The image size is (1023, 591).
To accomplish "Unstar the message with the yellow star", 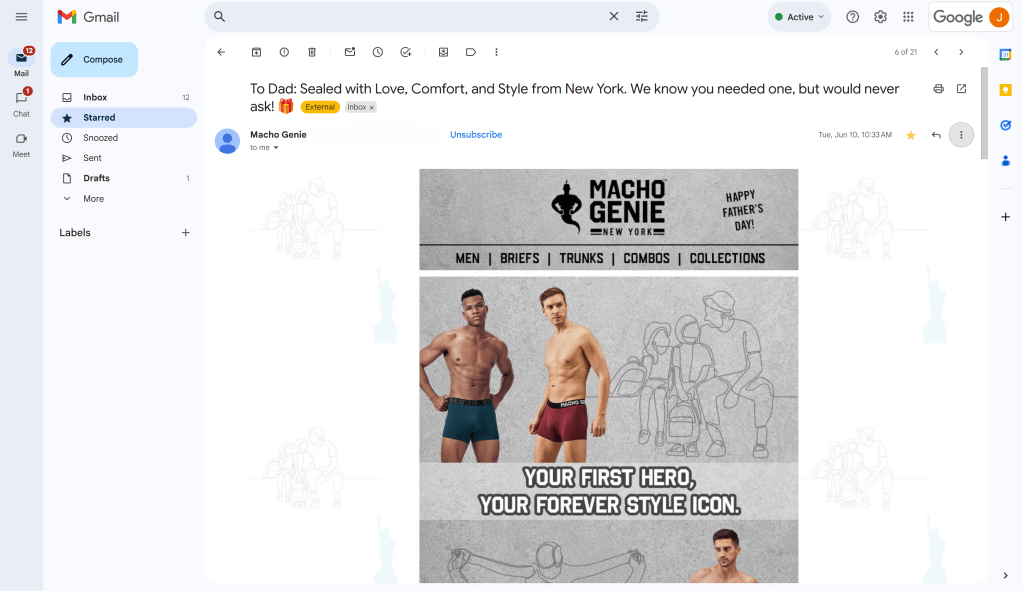I will pyautogui.click(x=911, y=135).
